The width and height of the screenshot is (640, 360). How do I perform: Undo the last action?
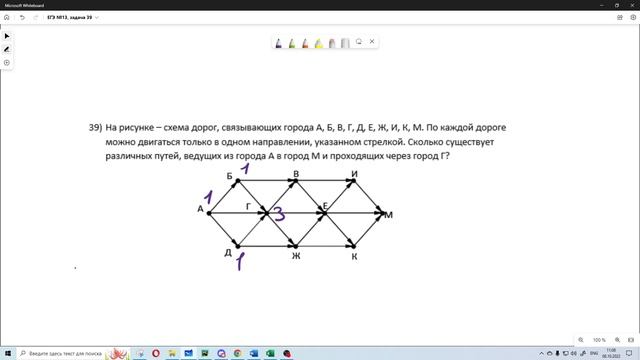coord(22,18)
